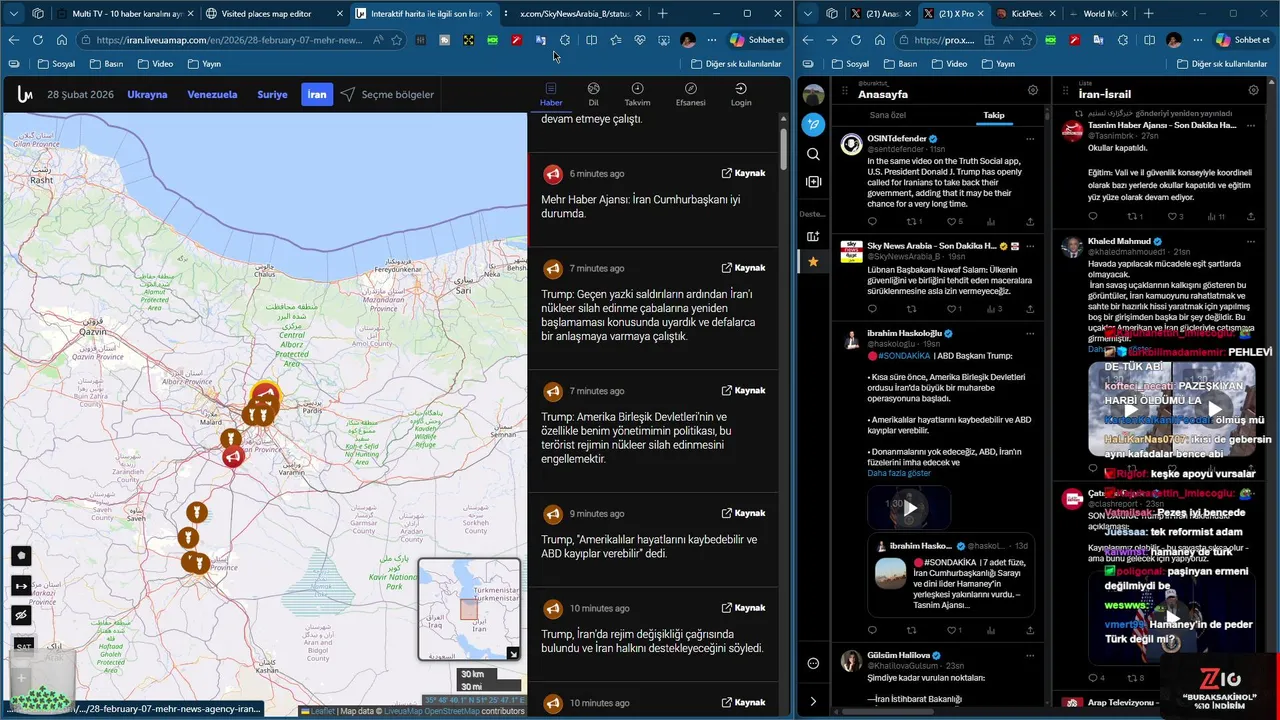Open the Yayın bookmarks folder in left browser

[203, 64]
